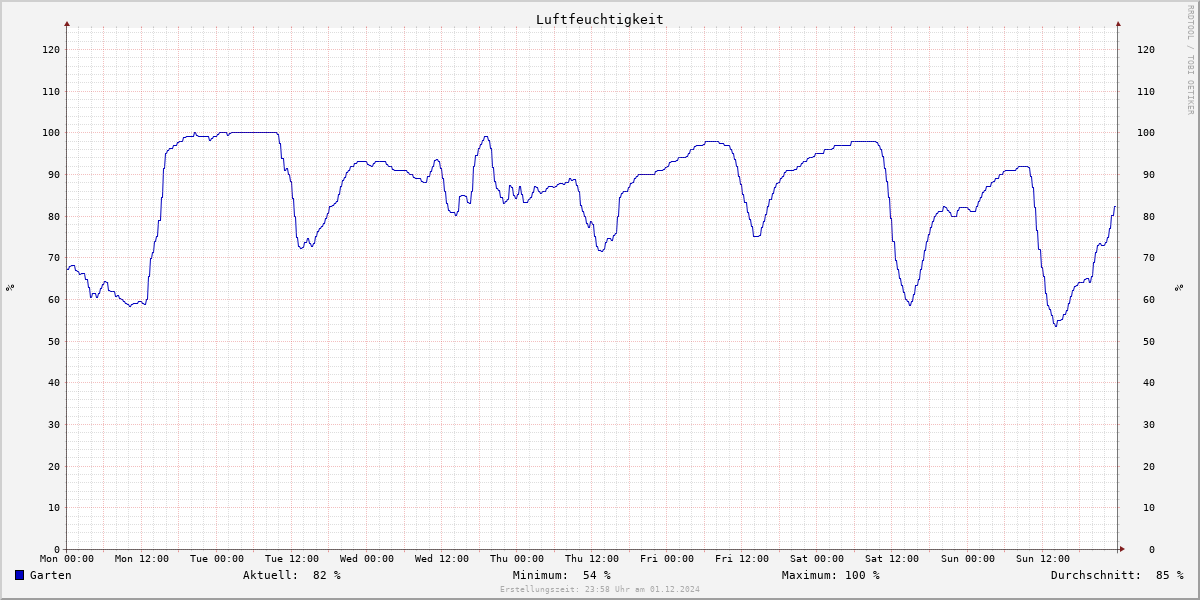Click the "Wed 00:00" time axis label
1200x600 pixels.
[x=367, y=559]
